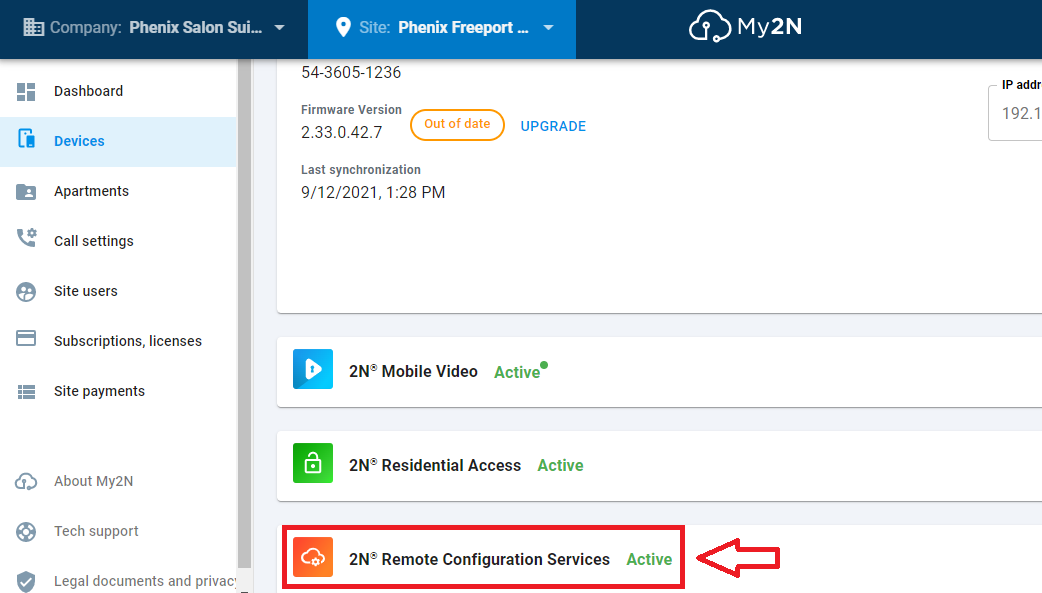Click the Apartments folder icon
The width and height of the screenshot is (1042, 593).
pos(26,191)
